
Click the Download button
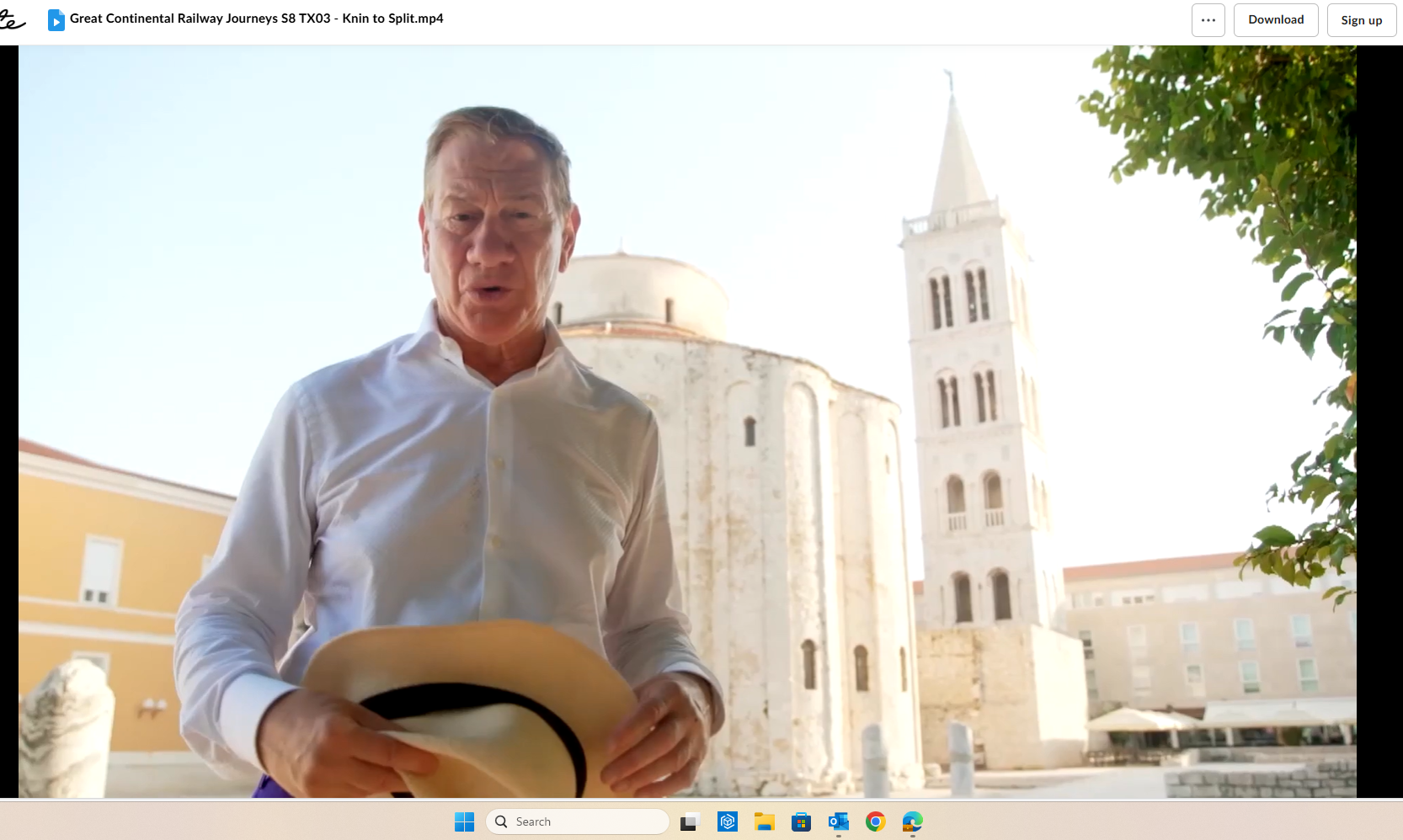point(1275,20)
